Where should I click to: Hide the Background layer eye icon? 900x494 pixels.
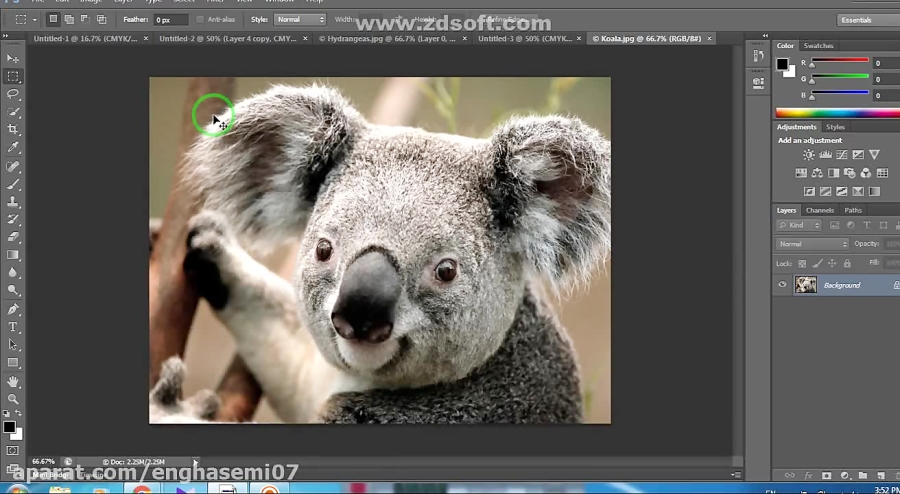[782, 285]
